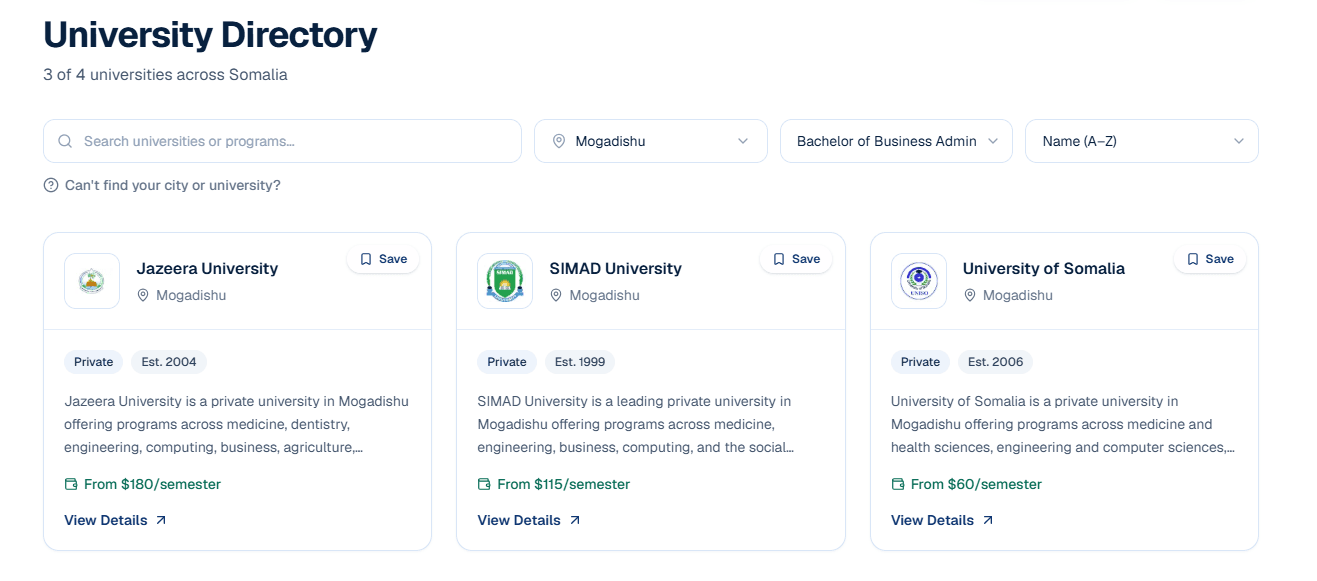This screenshot has height=581, width=1317.
Task: Open the Mogadishu city filter dropdown
Action: (651, 141)
